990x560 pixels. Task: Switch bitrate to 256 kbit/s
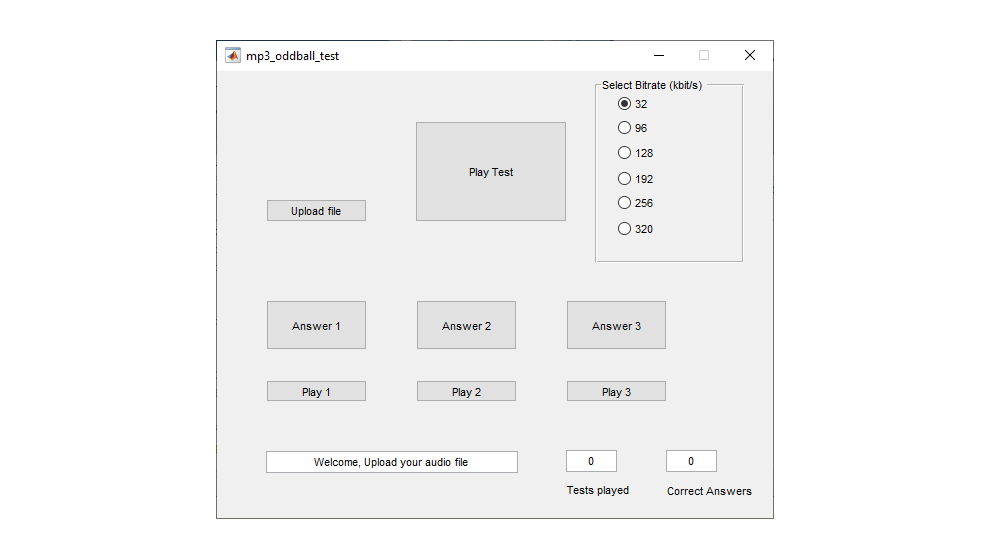635,203
